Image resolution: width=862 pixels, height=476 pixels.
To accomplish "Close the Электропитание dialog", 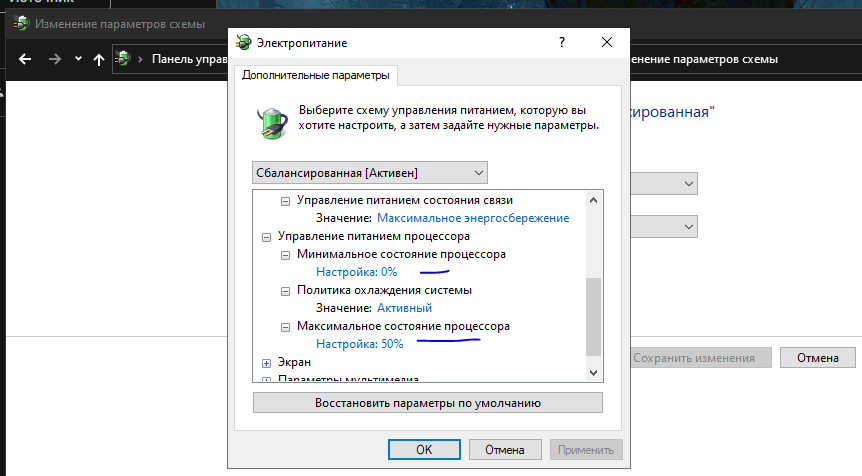I will (607, 42).
